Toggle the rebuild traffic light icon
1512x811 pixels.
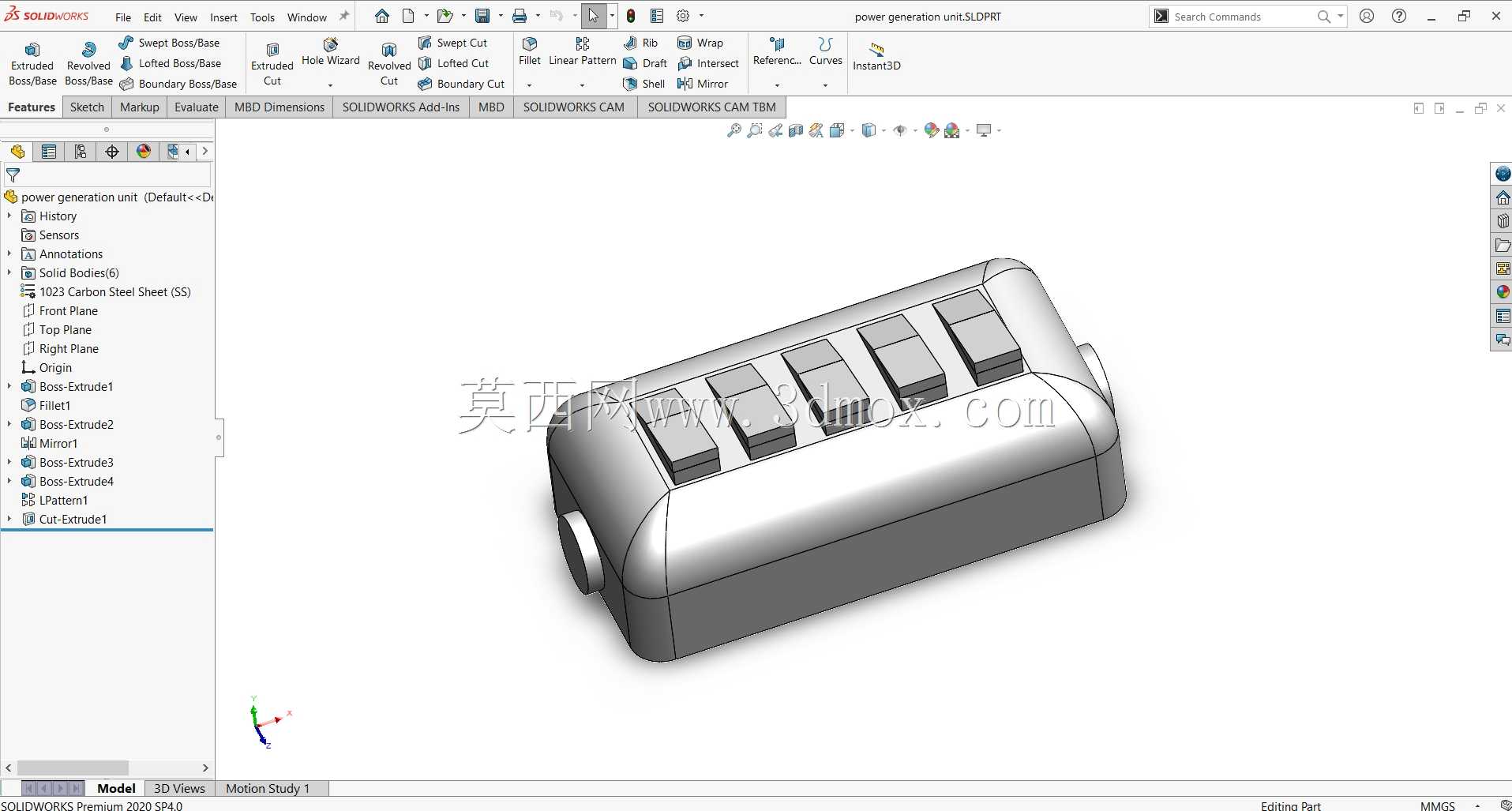pos(631,16)
